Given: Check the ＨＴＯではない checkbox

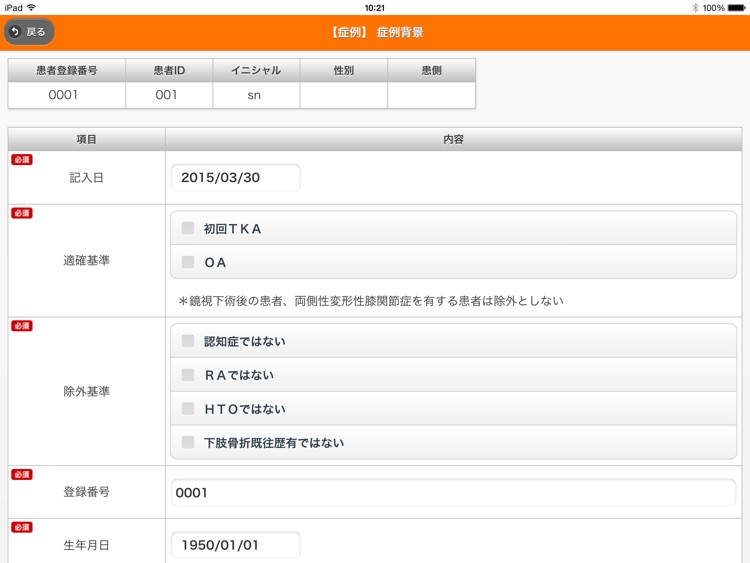Looking at the screenshot, I should (188, 408).
